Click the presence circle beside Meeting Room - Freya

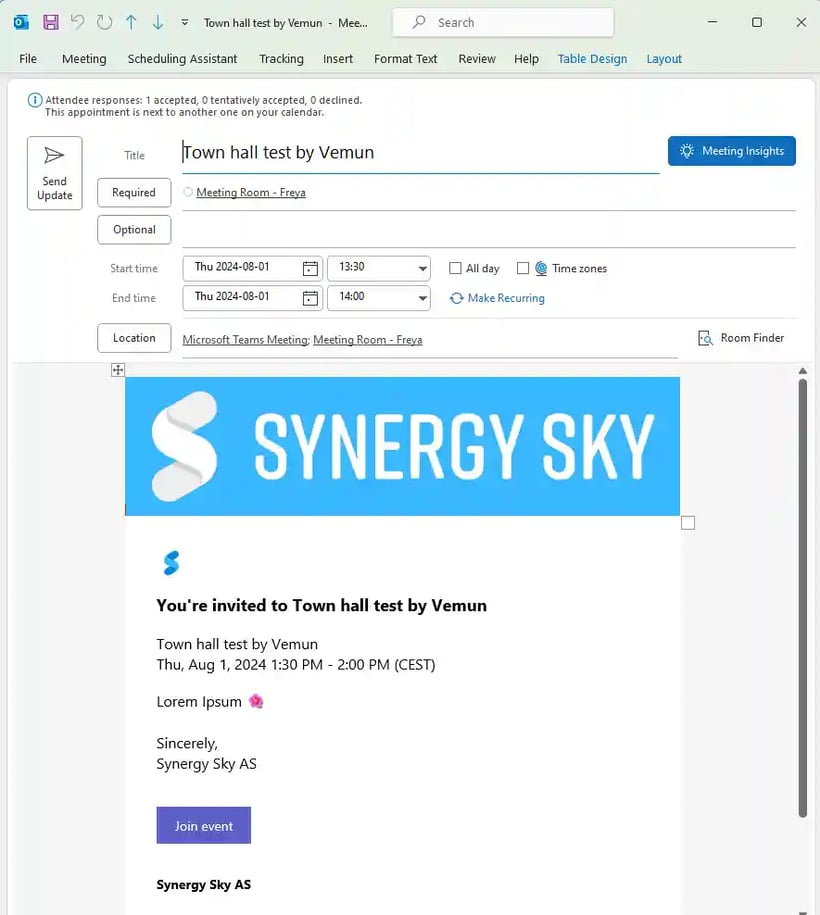188,192
